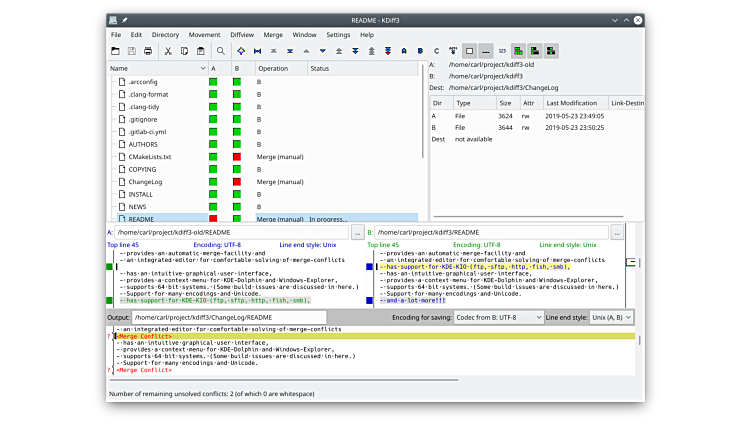The width and height of the screenshot is (752, 423).
Task: Select source B toolbar button
Action: pyautogui.click(x=421, y=50)
